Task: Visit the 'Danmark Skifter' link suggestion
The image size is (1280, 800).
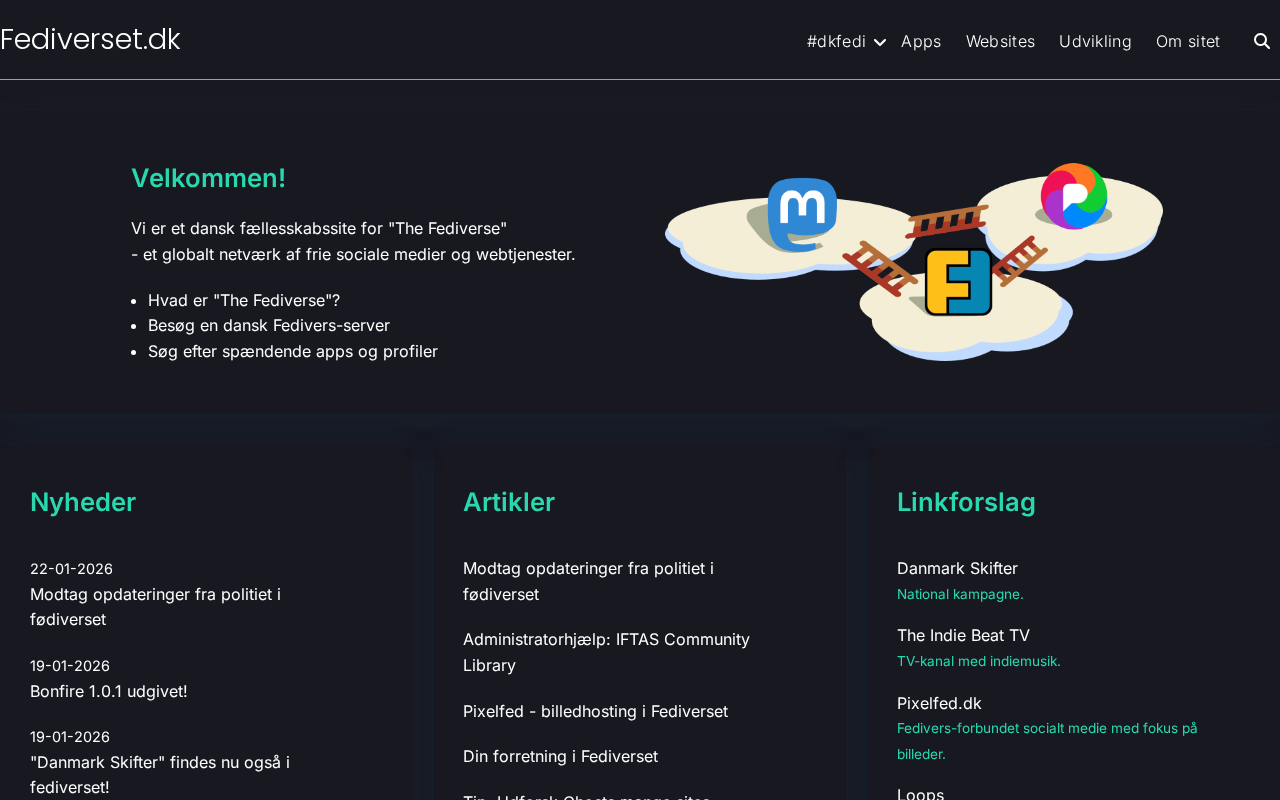Action: (957, 568)
